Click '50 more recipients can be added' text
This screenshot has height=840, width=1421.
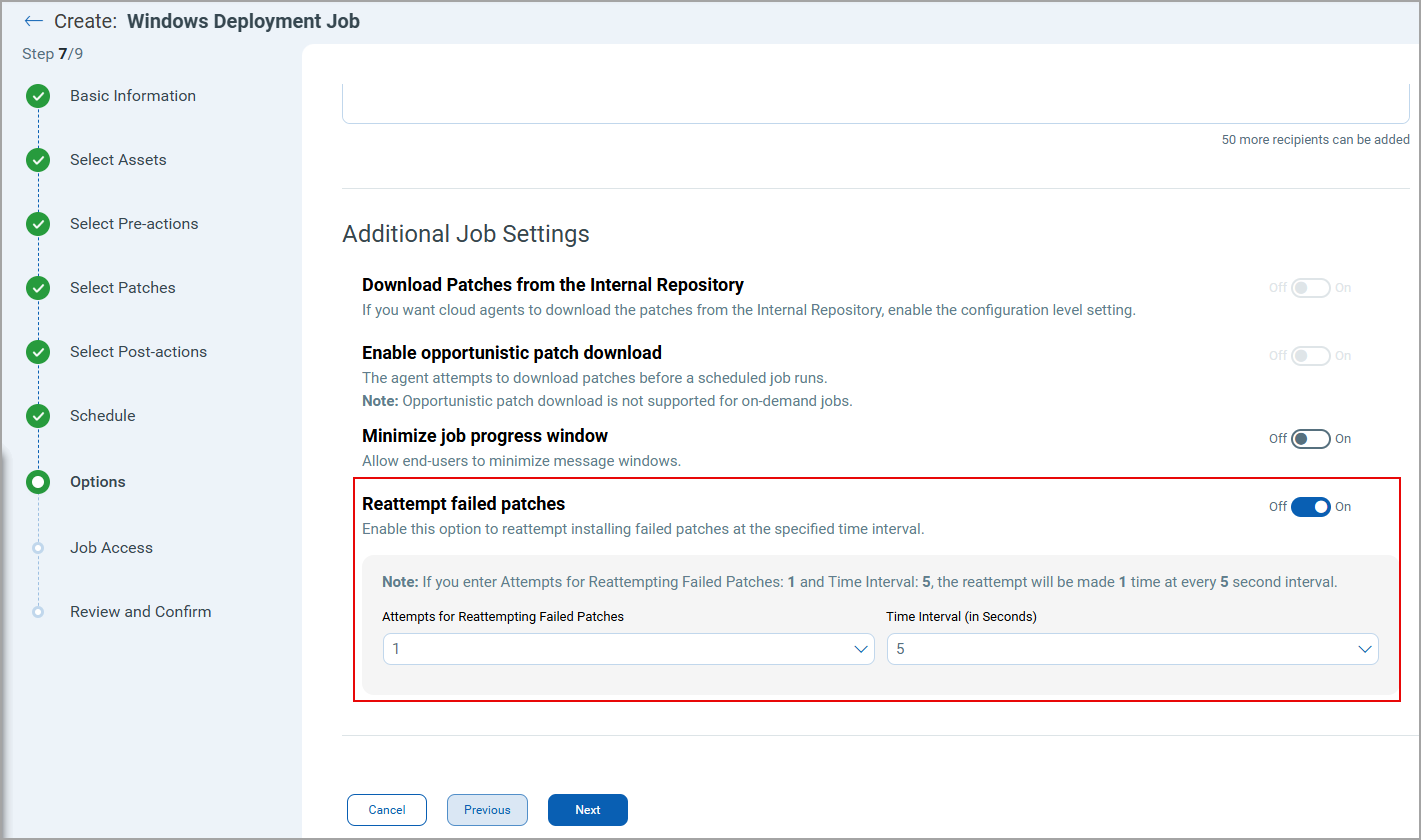tap(1316, 140)
